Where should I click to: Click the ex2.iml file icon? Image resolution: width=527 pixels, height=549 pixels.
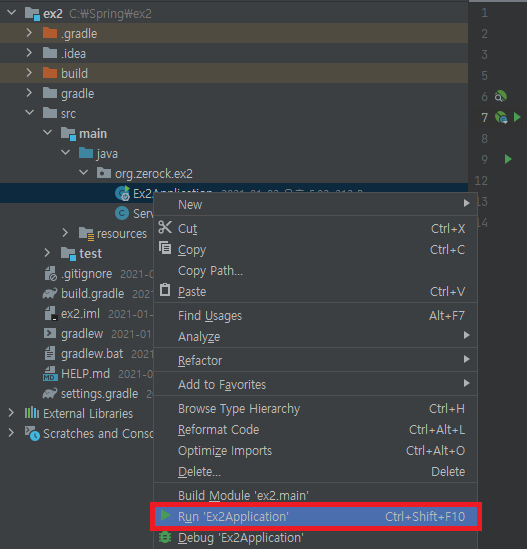50,313
